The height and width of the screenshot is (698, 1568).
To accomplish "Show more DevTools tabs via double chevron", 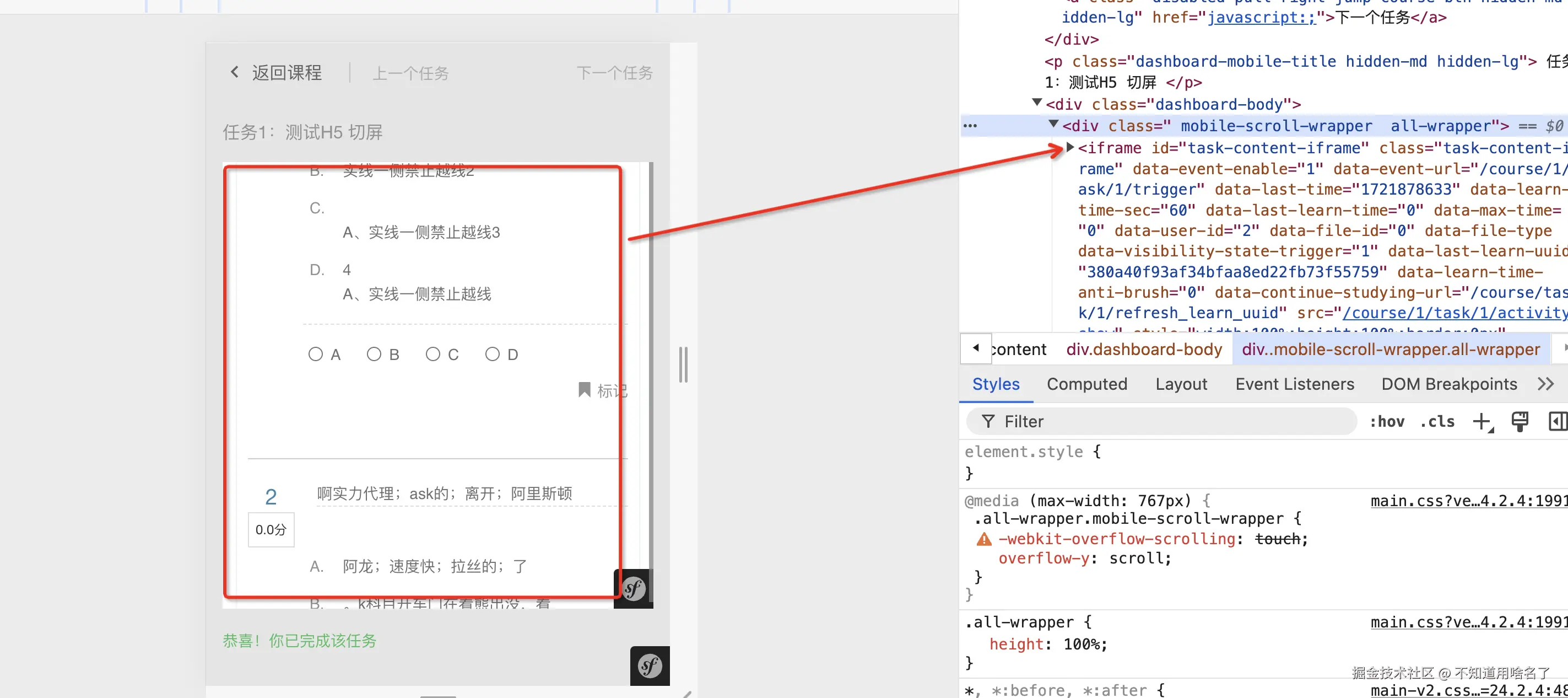I will [x=1545, y=384].
